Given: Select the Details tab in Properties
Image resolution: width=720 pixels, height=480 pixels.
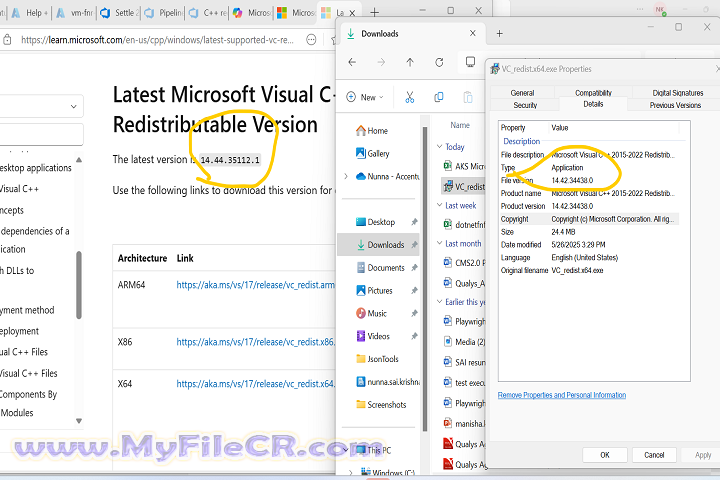Looking at the screenshot, I should tap(593, 104).
